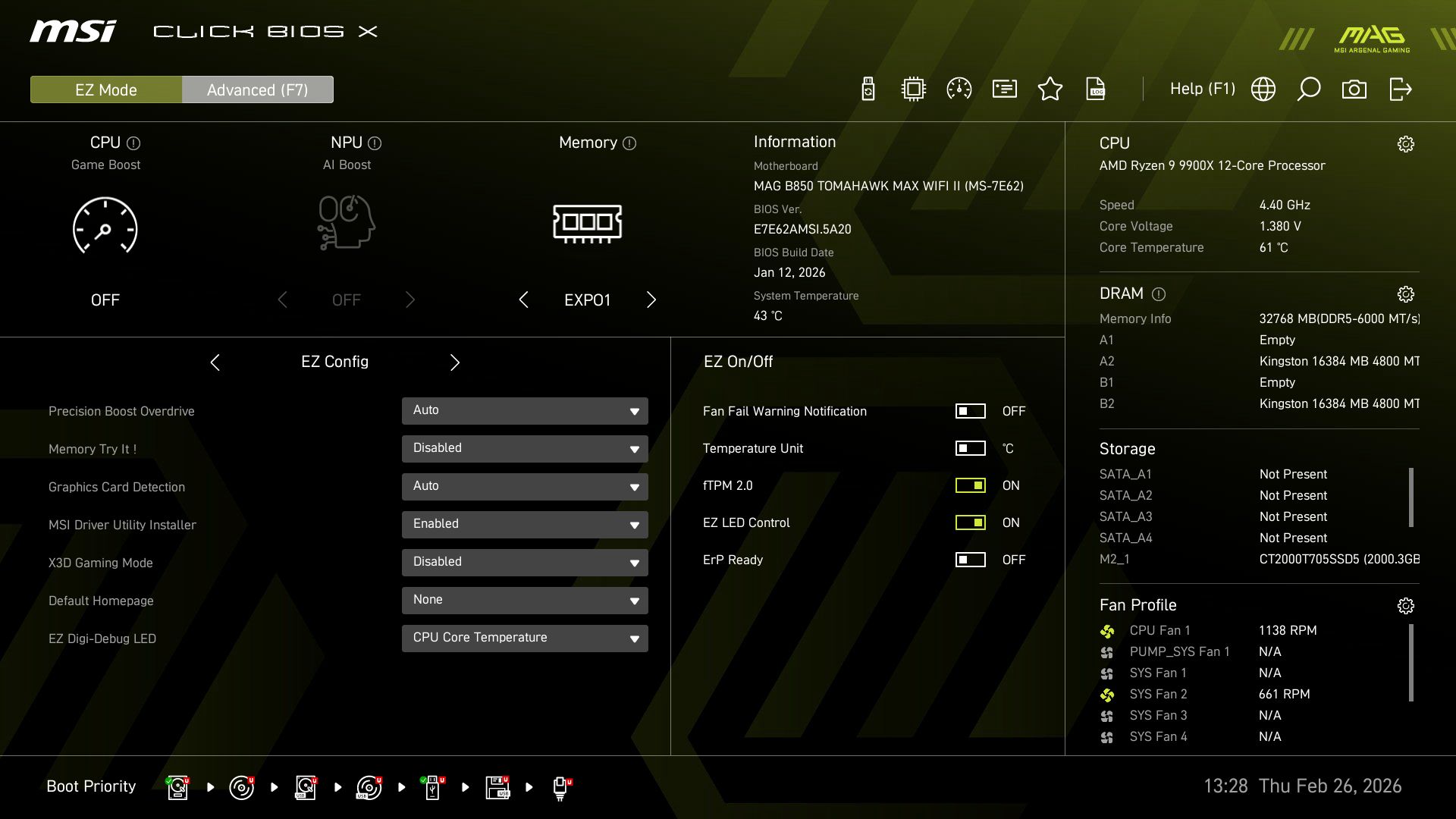Switch to Advanced (F7) mode
1456x819 pixels.
[x=257, y=89]
